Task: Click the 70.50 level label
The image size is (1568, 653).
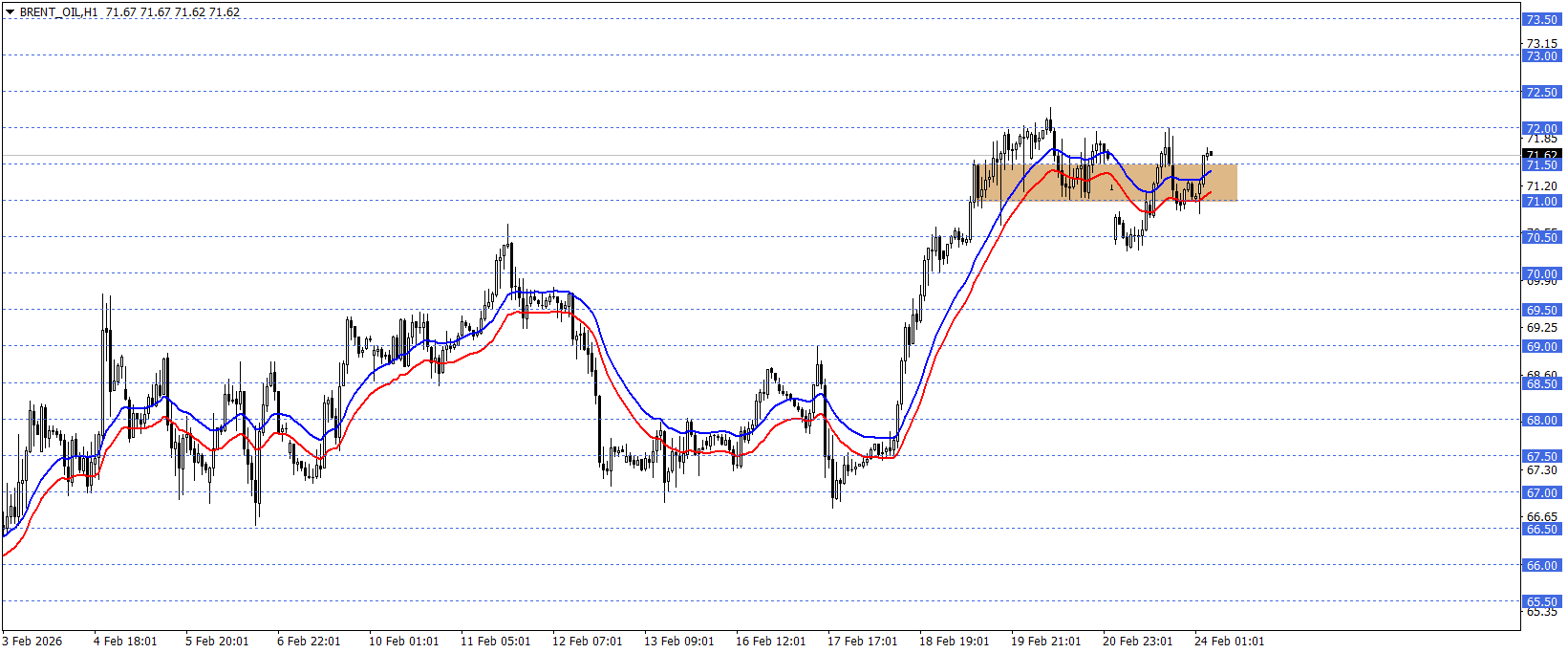Action: [1541, 237]
